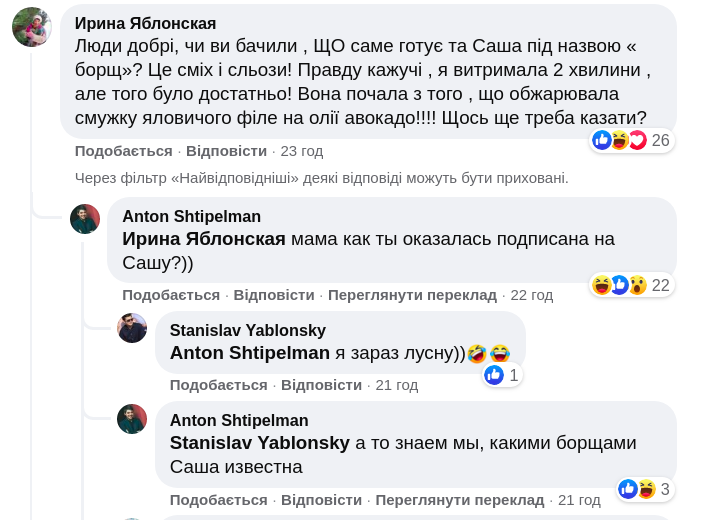The width and height of the screenshot is (715, 520).
Task: Open Anton Shtipelman's avatar on first reply
Action: click(x=85, y=219)
